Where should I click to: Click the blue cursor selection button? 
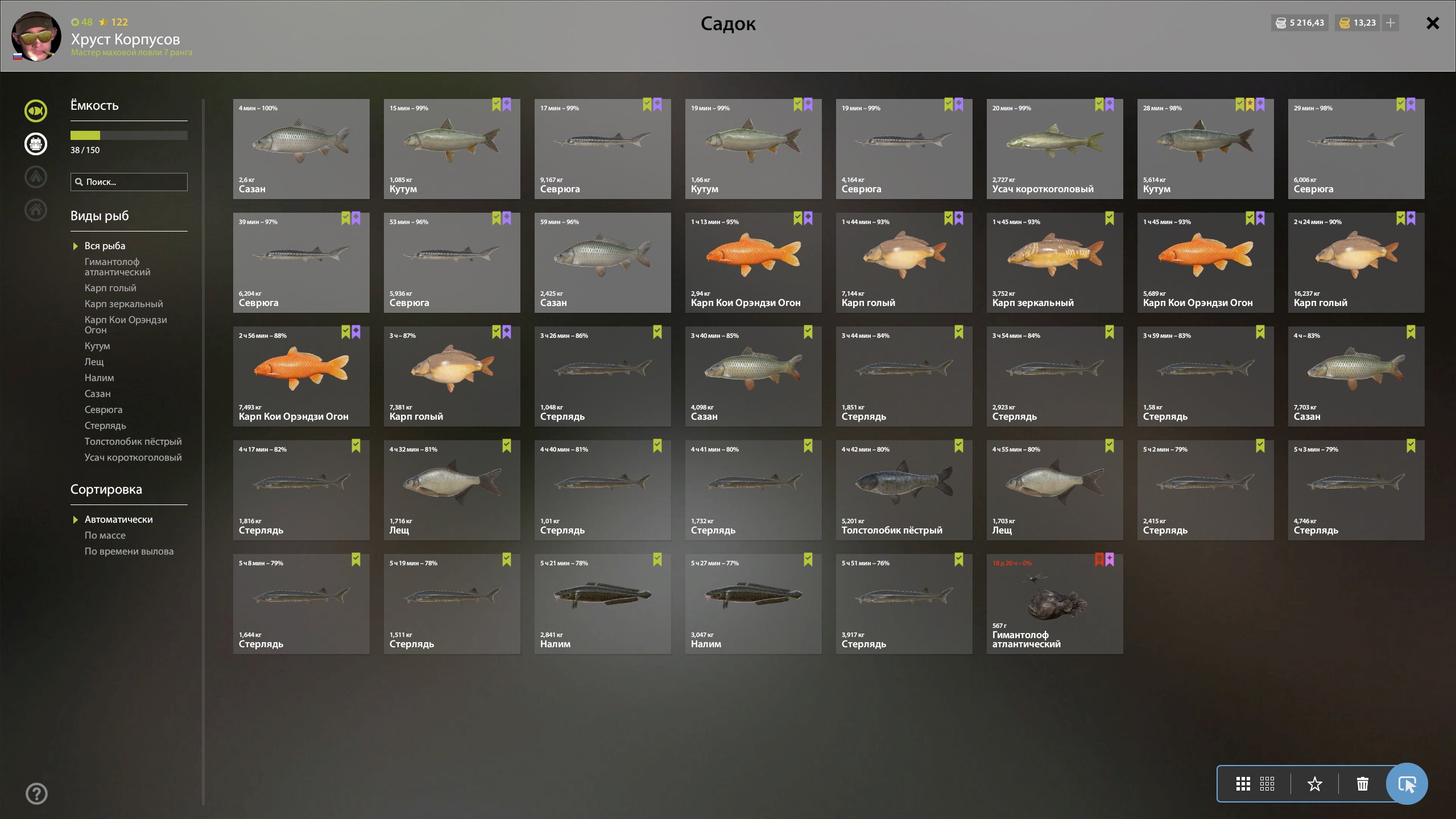pos(1407,784)
